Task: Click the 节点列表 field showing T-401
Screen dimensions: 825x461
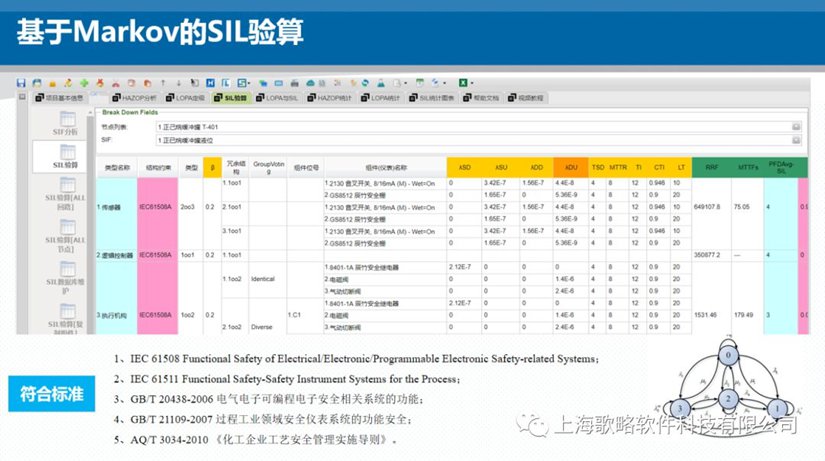Action: [474, 127]
